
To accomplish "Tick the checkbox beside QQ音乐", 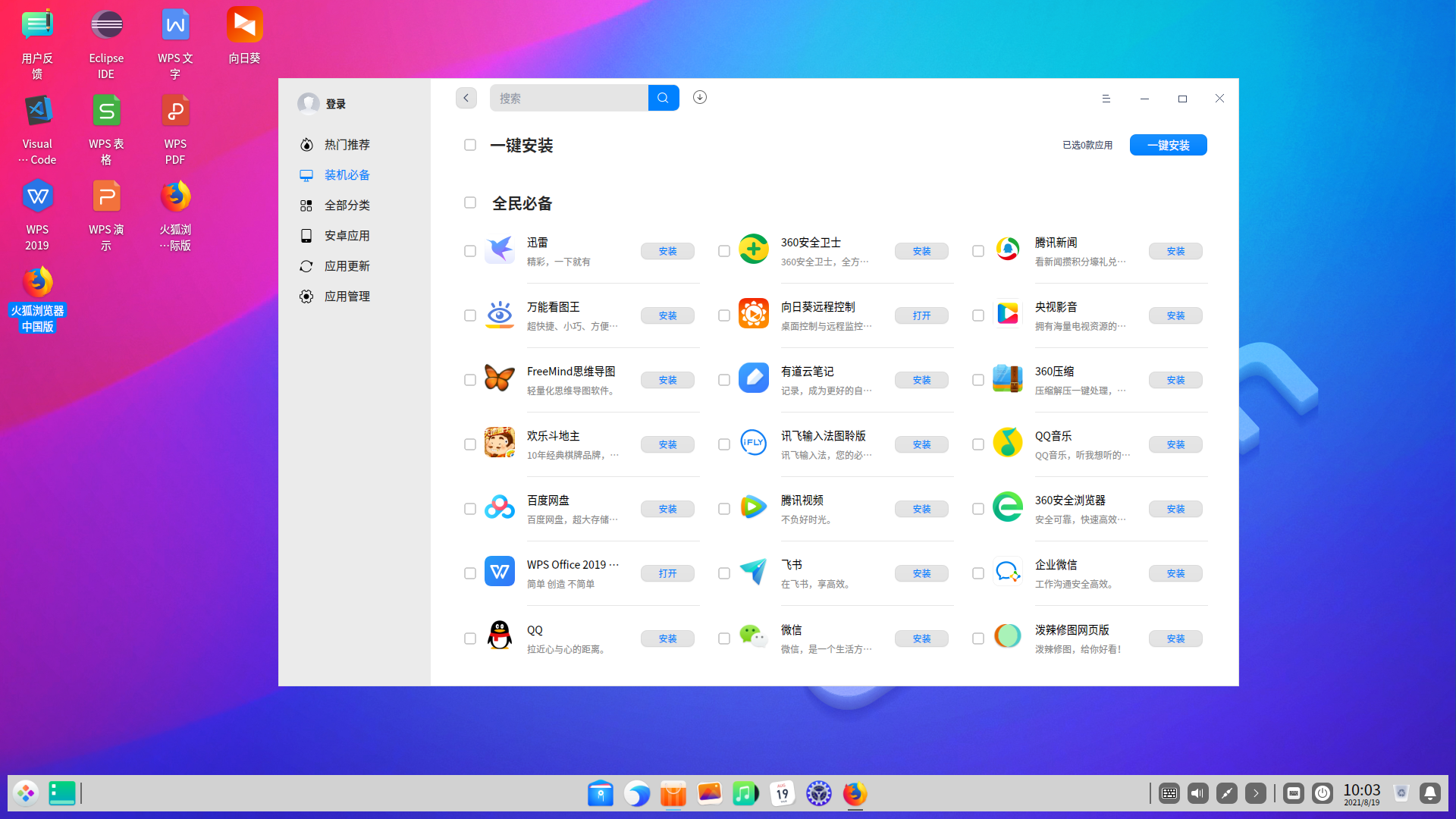I will (x=977, y=444).
